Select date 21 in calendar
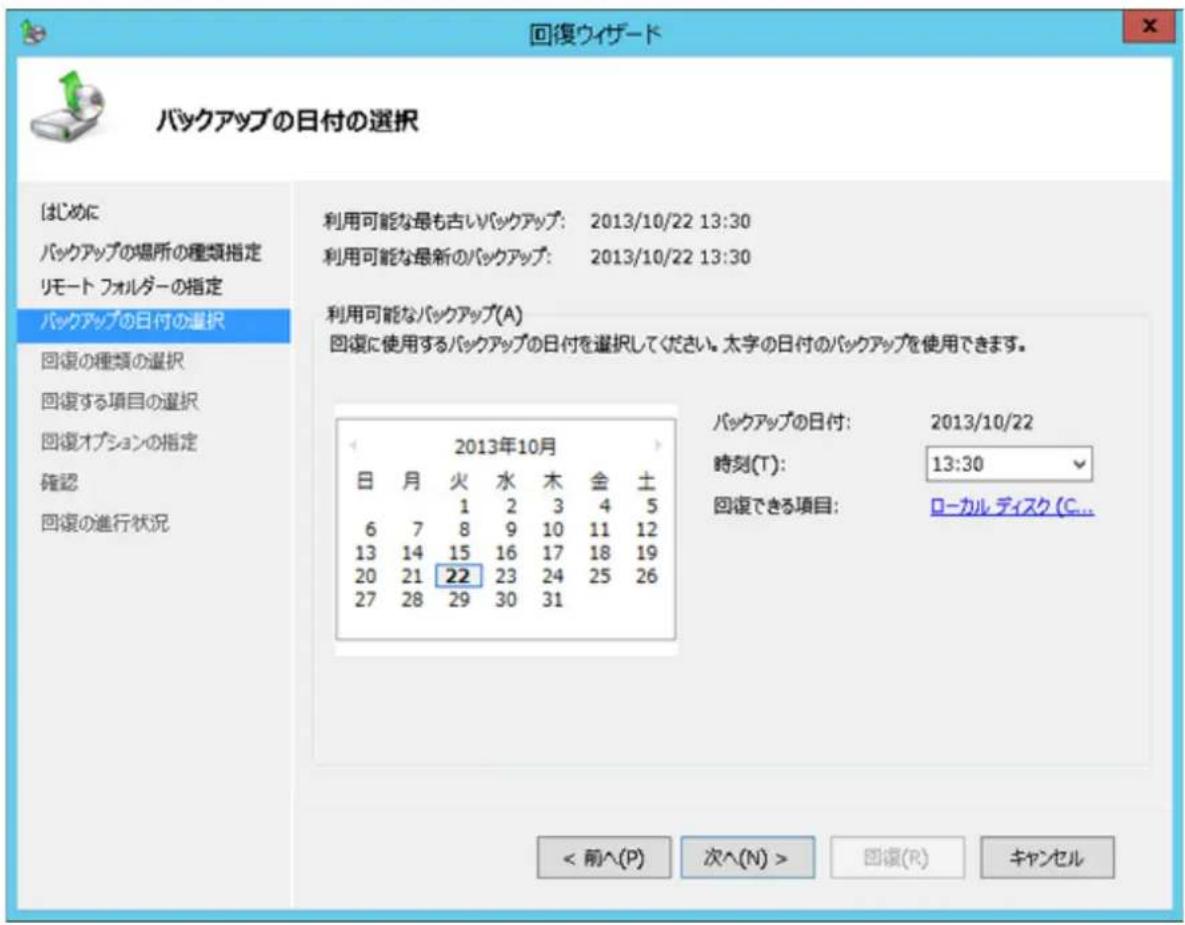The height and width of the screenshot is (925, 1185). coord(412,576)
